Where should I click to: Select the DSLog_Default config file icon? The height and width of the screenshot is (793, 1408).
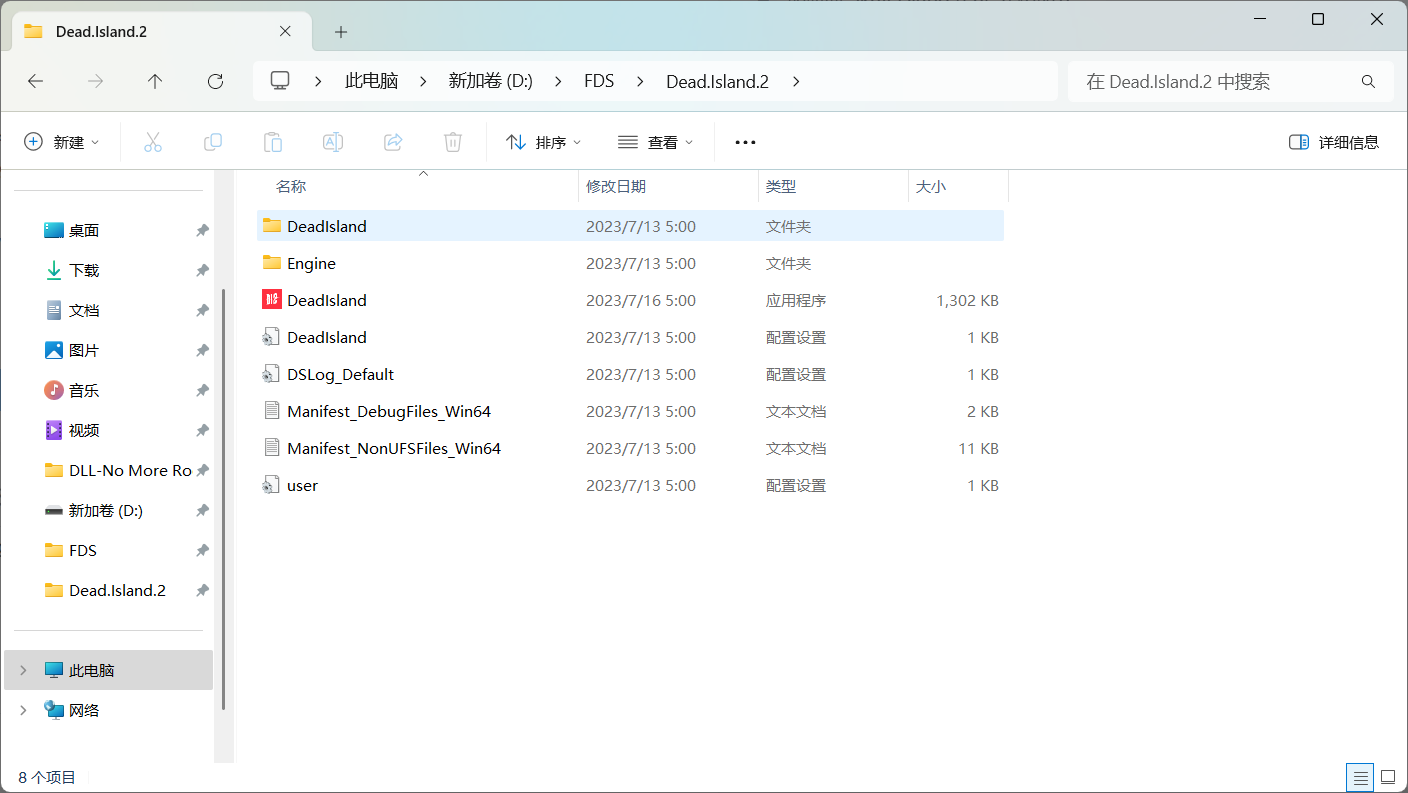[271, 374]
